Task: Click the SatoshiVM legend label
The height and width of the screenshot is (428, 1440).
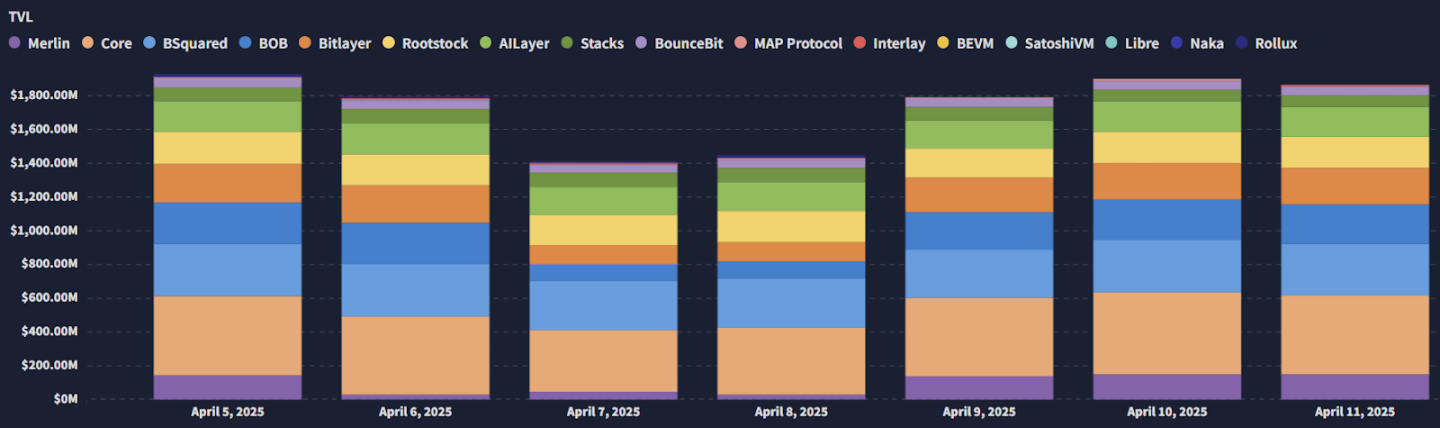Action: point(1059,44)
